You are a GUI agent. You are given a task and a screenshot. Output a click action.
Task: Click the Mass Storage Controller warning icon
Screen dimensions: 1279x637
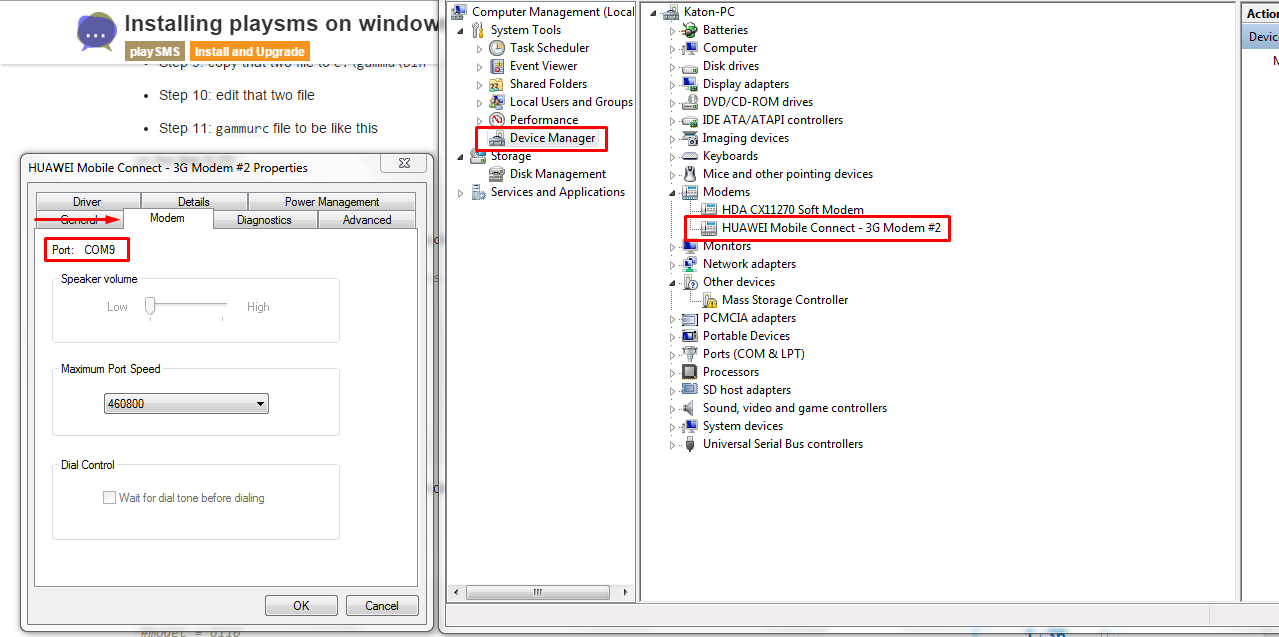pyautogui.click(x=709, y=300)
